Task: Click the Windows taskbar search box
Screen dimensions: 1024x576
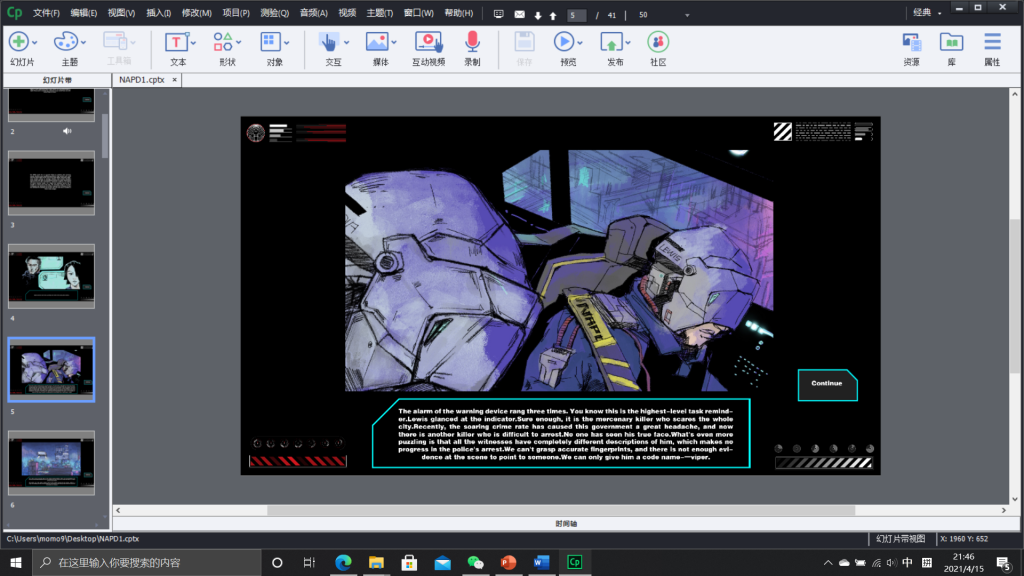Action: click(x=147, y=562)
